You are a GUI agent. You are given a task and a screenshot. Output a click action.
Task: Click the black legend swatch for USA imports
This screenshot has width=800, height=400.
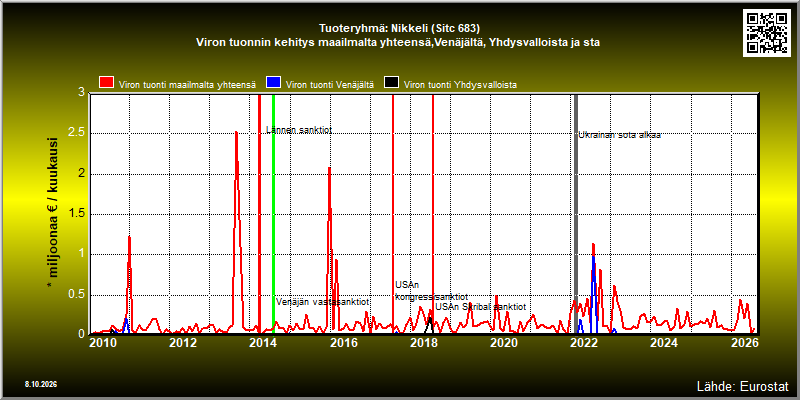pyautogui.click(x=391, y=83)
